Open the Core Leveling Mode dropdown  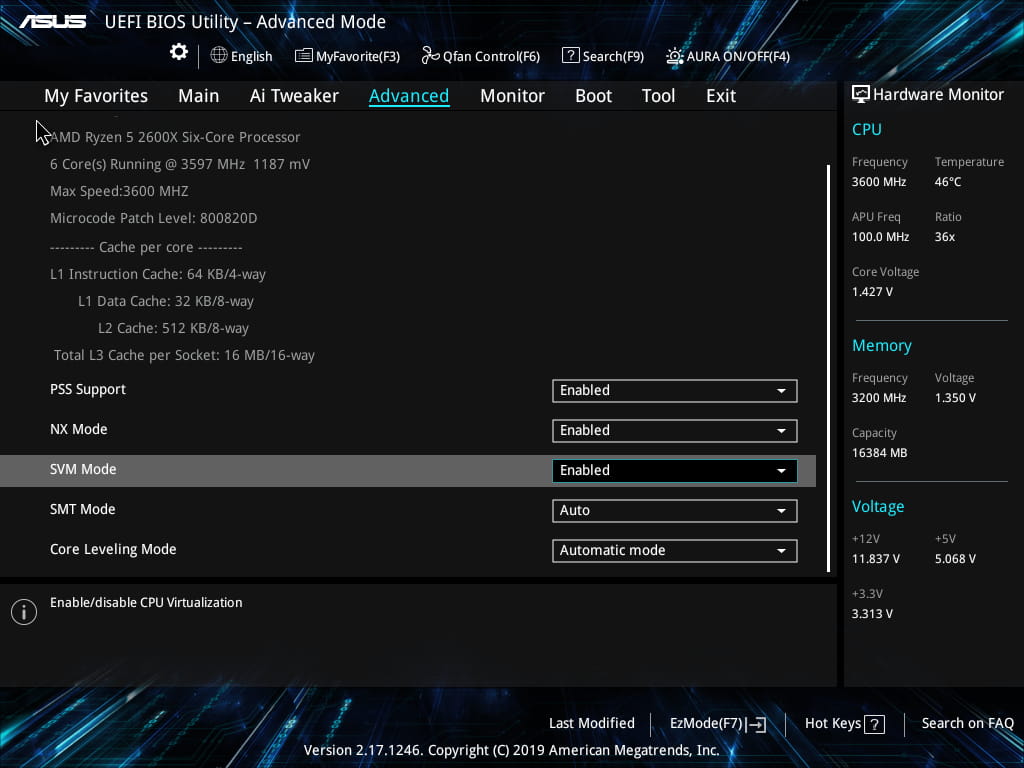coord(675,551)
